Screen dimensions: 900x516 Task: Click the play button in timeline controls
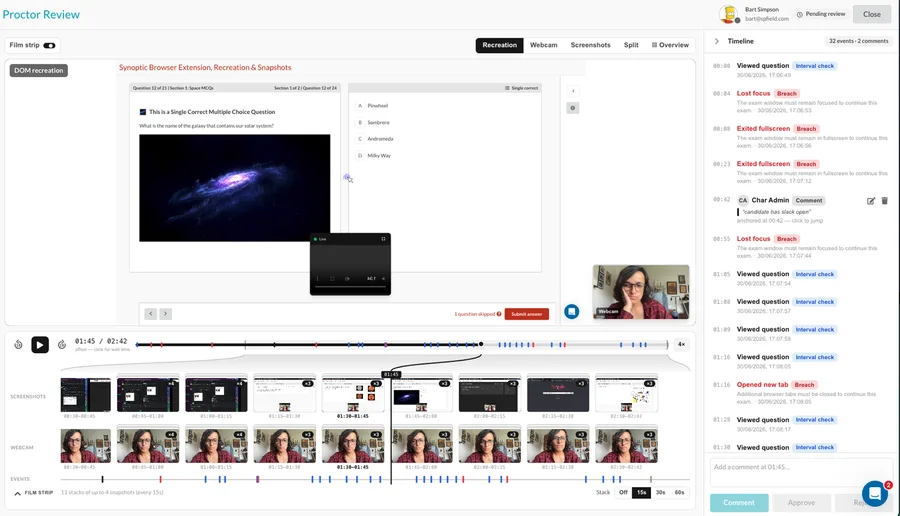point(40,344)
